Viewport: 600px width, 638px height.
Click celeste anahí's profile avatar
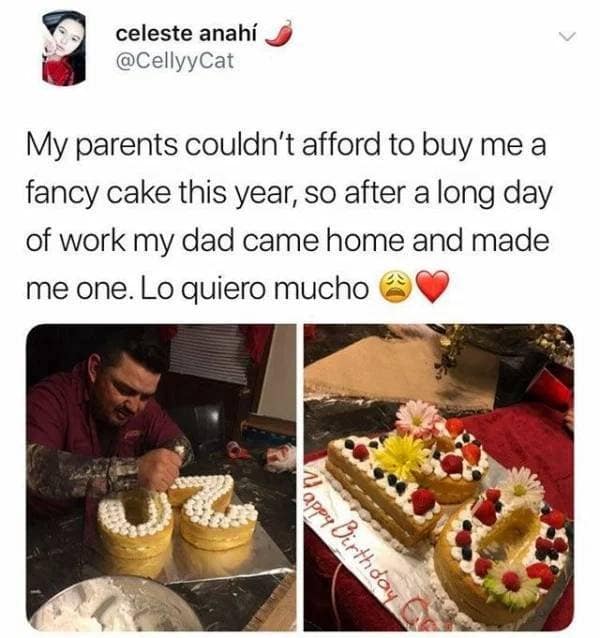coord(64,48)
